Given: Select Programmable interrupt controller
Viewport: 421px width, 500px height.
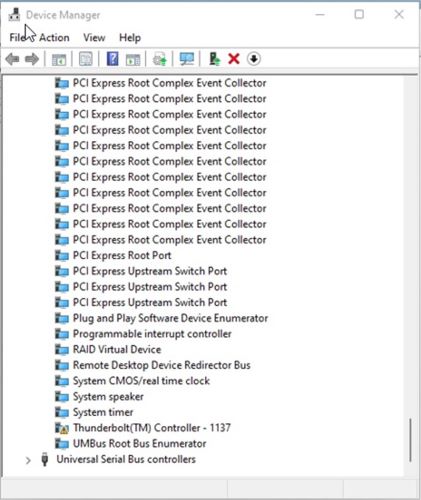Looking at the screenshot, I should coord(152,334).
